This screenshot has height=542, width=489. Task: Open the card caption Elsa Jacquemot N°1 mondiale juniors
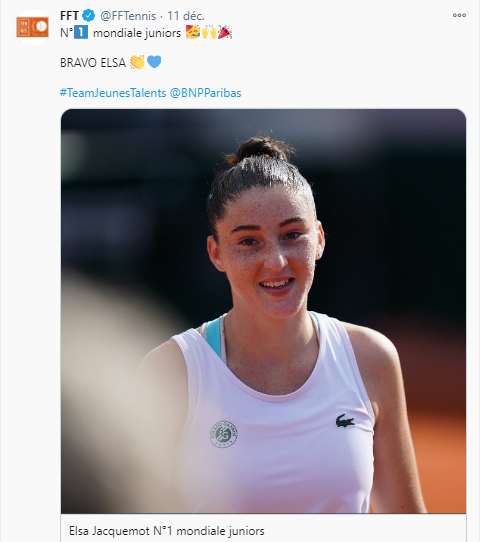click(x=167, y=531)
